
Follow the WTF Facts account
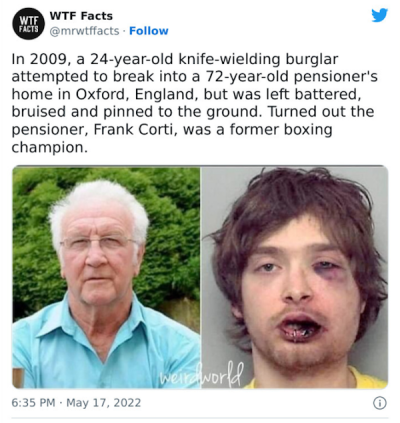(x=149, y=31)
